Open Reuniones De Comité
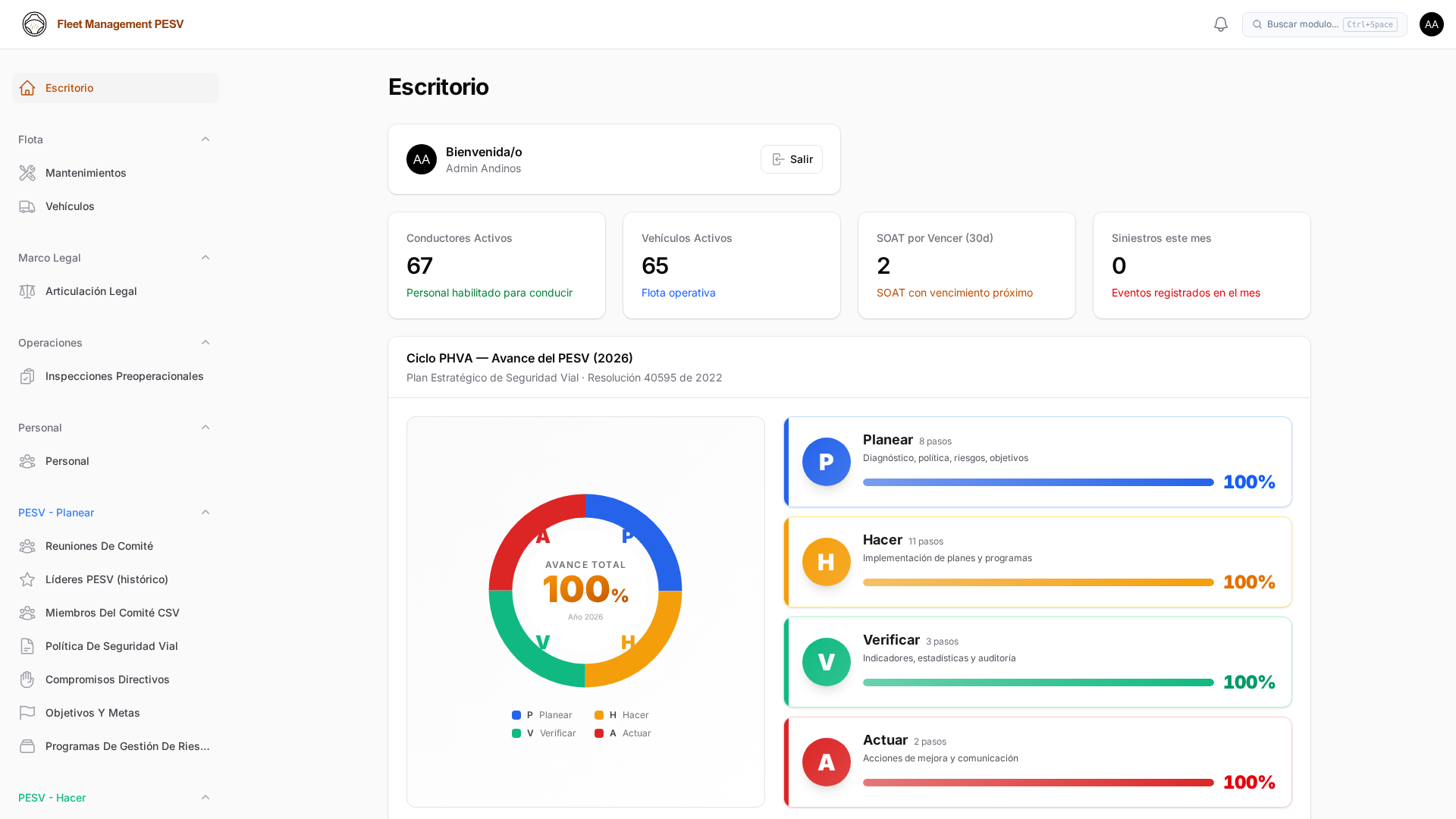1456x819 pixels. tap(115, 546)
